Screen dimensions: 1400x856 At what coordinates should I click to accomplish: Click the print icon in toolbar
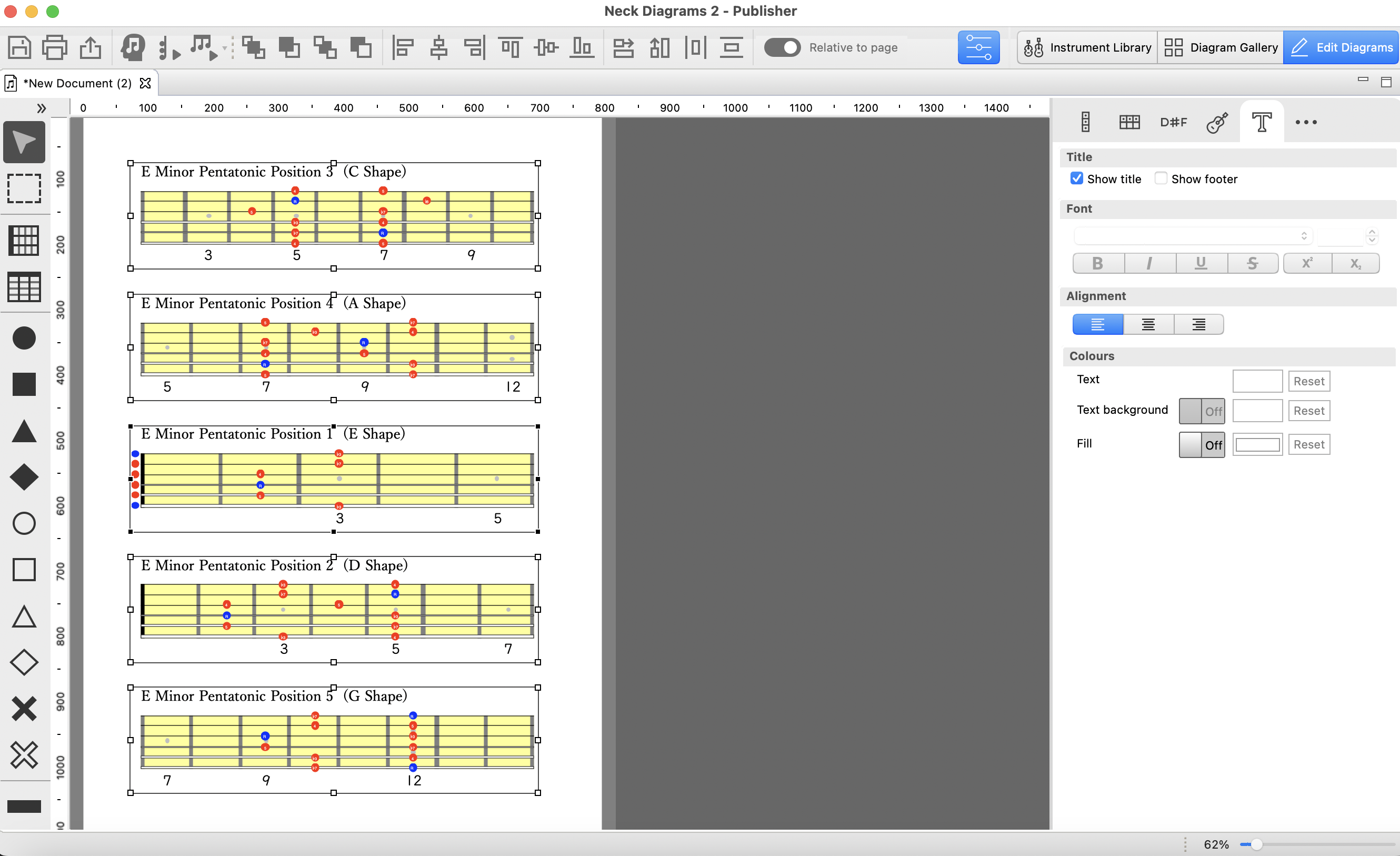coord(55,47)
